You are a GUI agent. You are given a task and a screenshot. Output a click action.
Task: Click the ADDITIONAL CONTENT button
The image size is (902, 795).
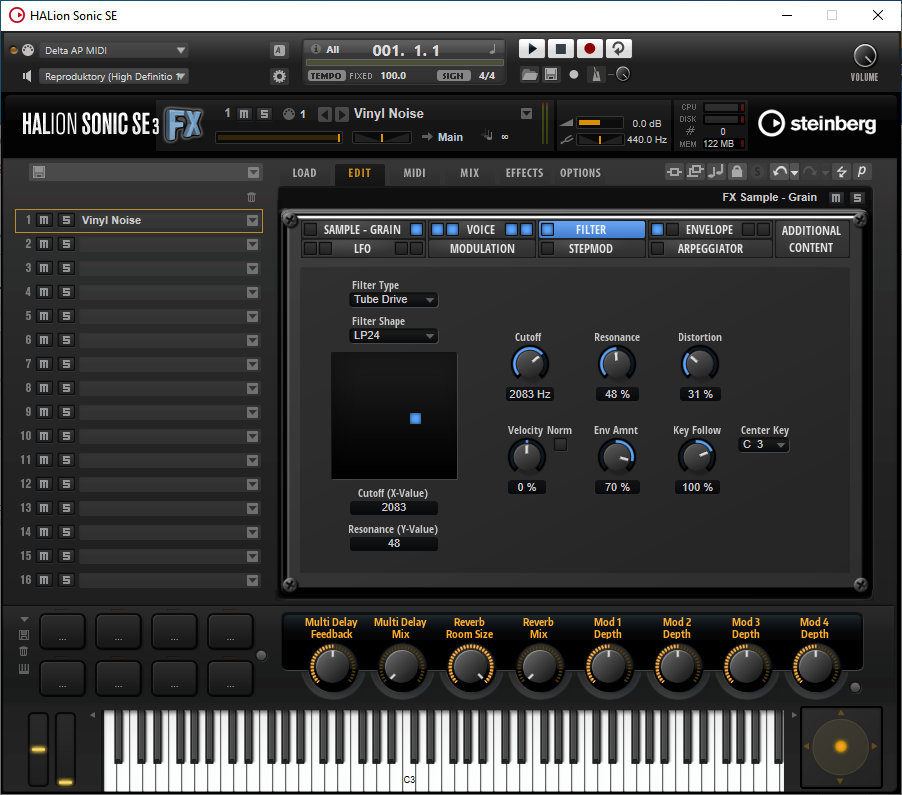[811, 239]
